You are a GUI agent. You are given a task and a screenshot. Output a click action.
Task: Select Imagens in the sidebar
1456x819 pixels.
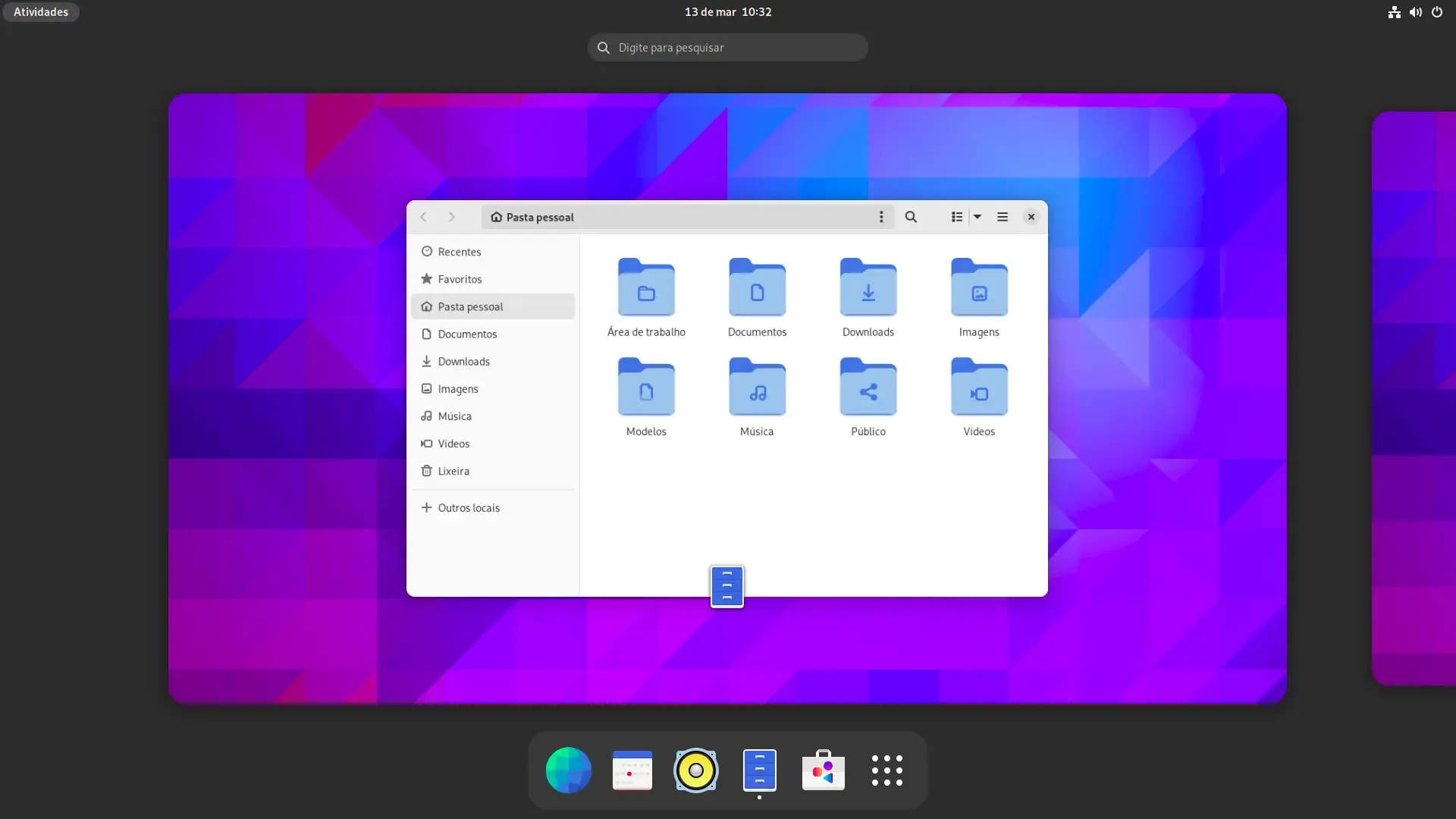[493, 388]
